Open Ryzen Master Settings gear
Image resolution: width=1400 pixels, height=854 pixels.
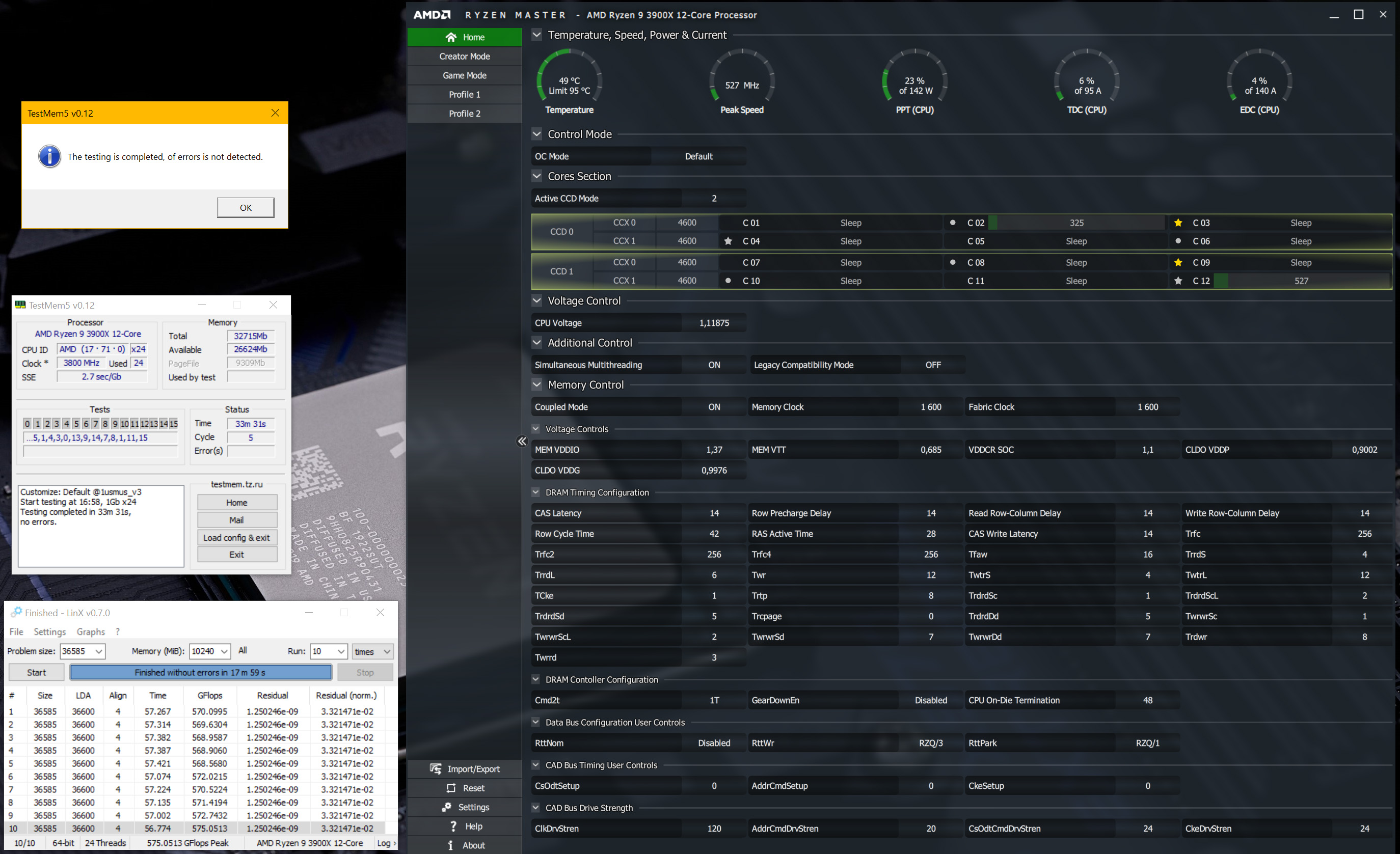[x=447, y=807]
